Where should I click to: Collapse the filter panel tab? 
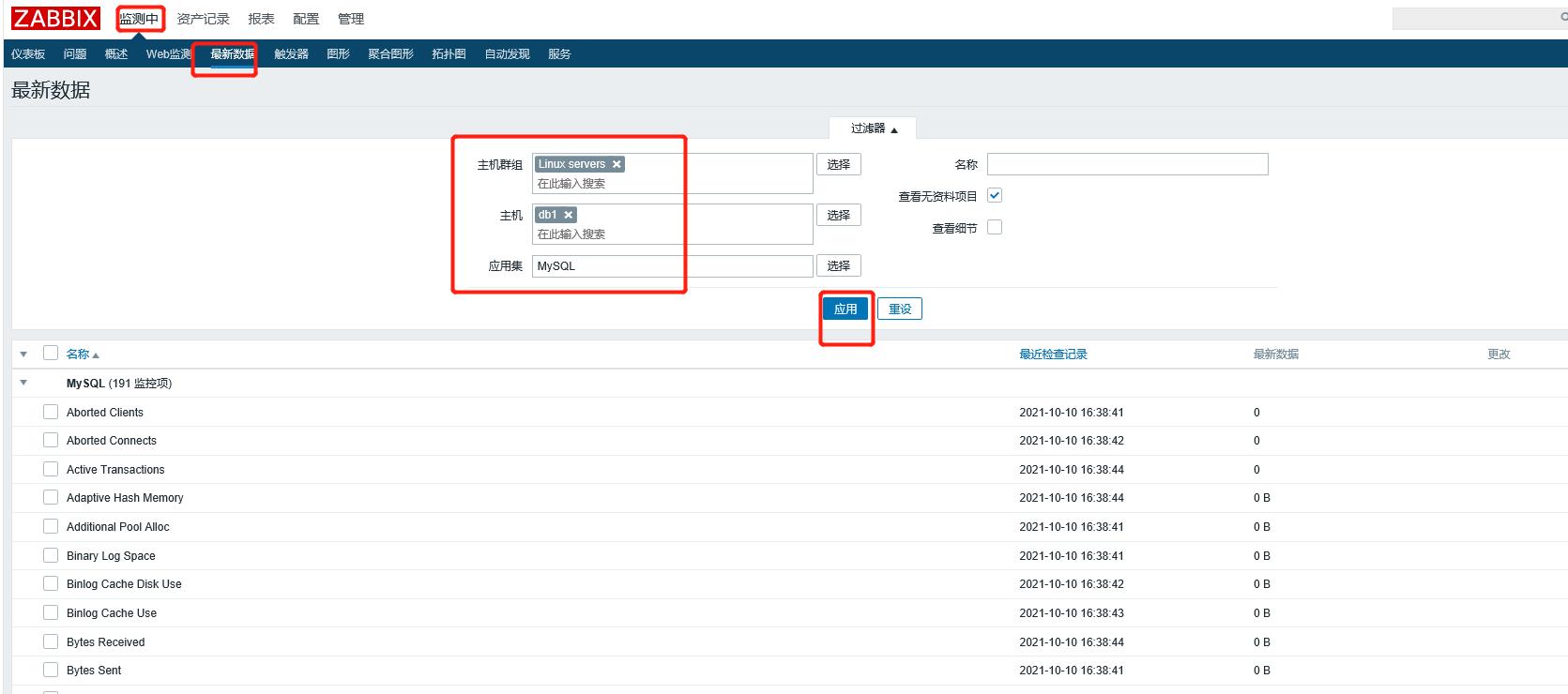[x=873, y=128]
